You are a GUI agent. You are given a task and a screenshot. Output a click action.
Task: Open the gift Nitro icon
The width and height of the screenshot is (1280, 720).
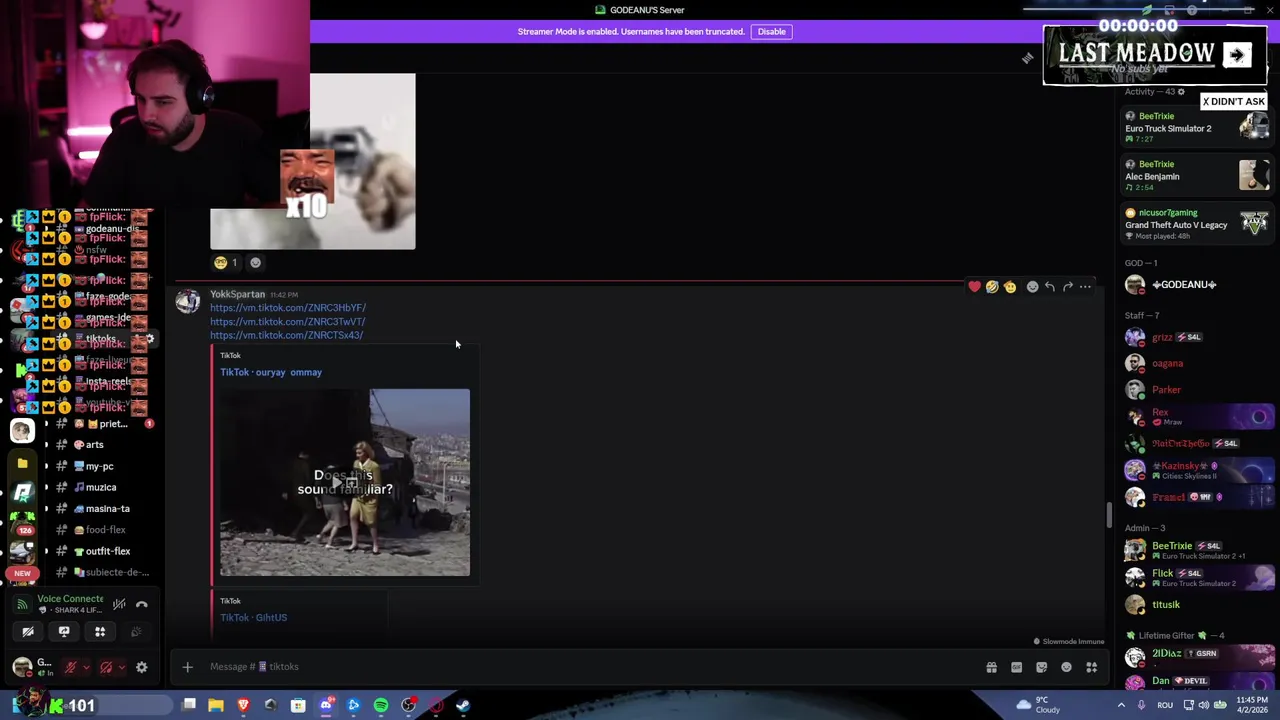(x=991, y=667)
